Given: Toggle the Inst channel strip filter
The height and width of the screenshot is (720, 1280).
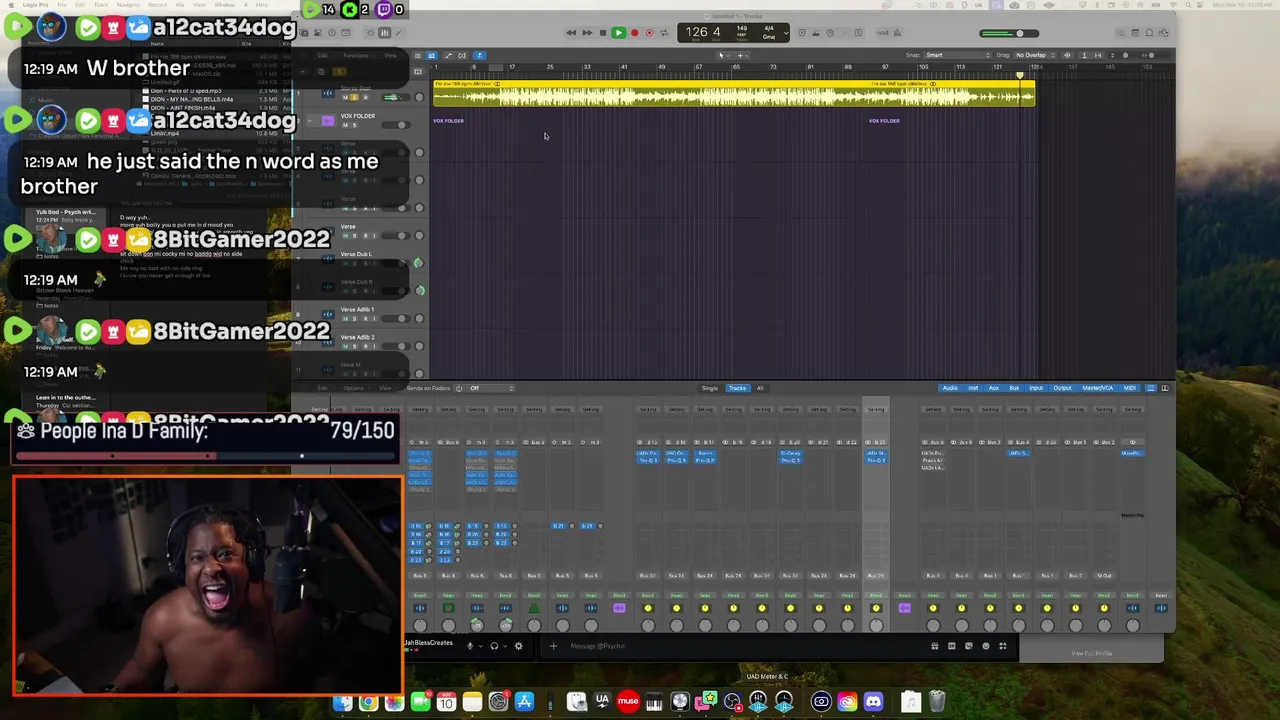Looking at the screenshot, I should click(x=973, y=388).
